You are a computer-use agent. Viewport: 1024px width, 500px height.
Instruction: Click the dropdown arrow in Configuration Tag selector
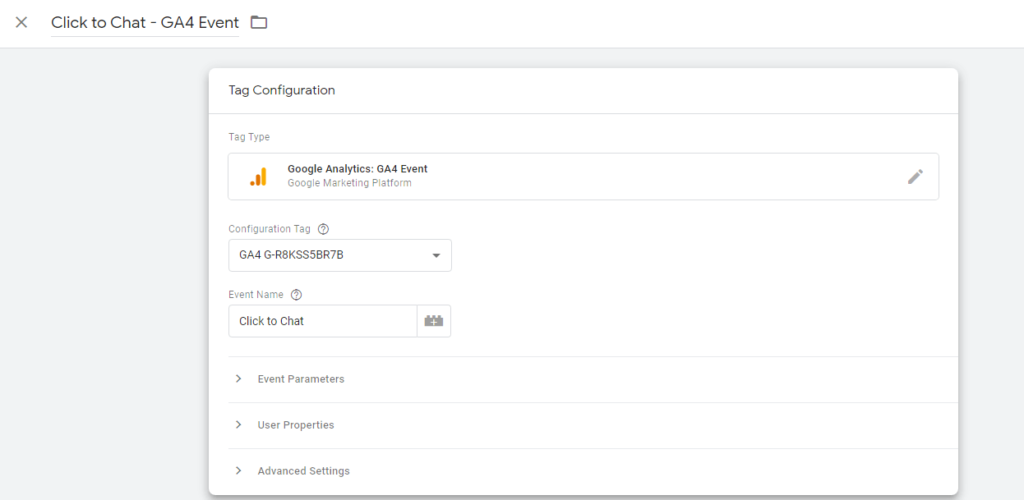coord(436,256)
